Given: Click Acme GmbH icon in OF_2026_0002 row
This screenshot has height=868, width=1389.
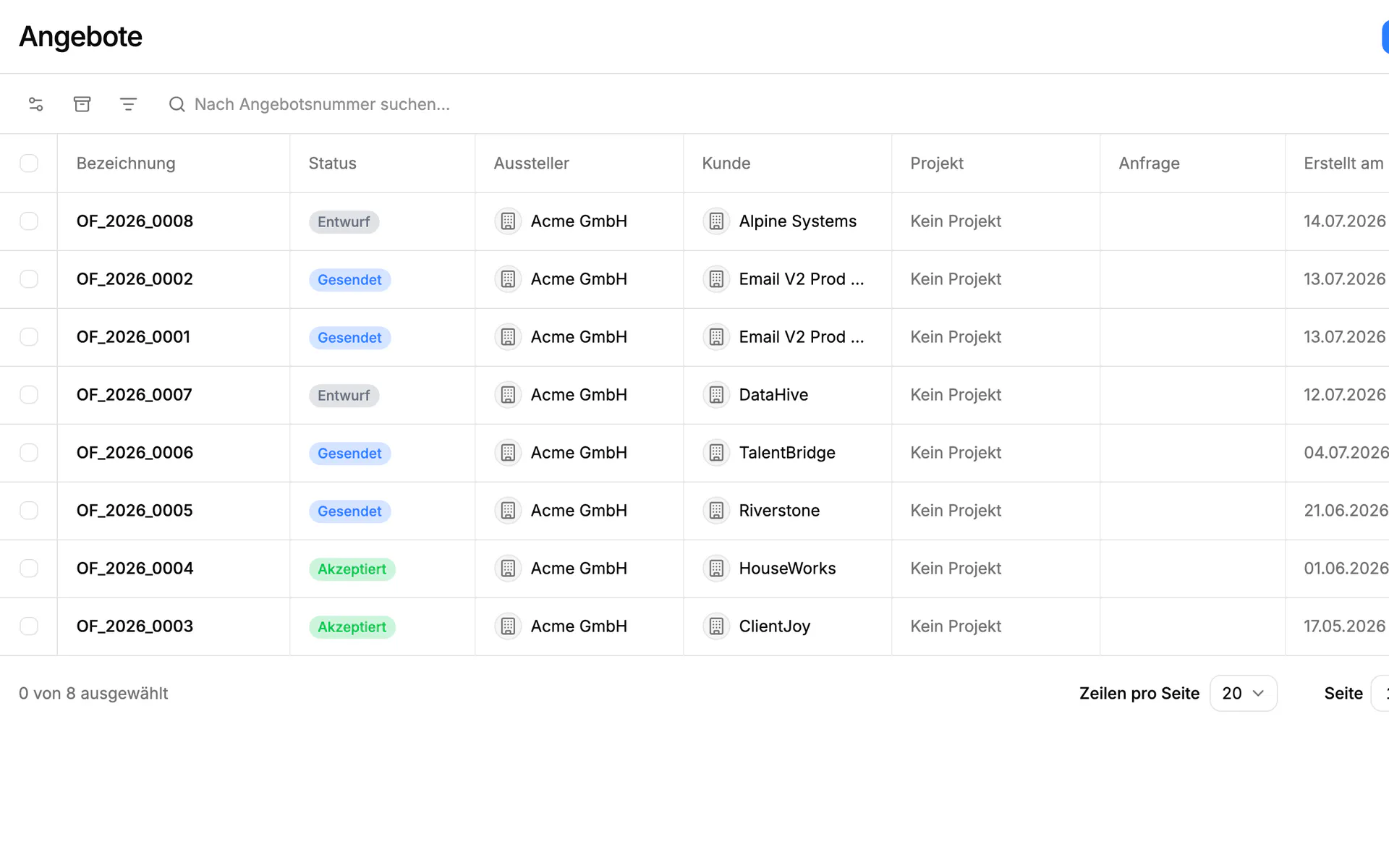Looking at the screenshot, I should tap(508, 279).
